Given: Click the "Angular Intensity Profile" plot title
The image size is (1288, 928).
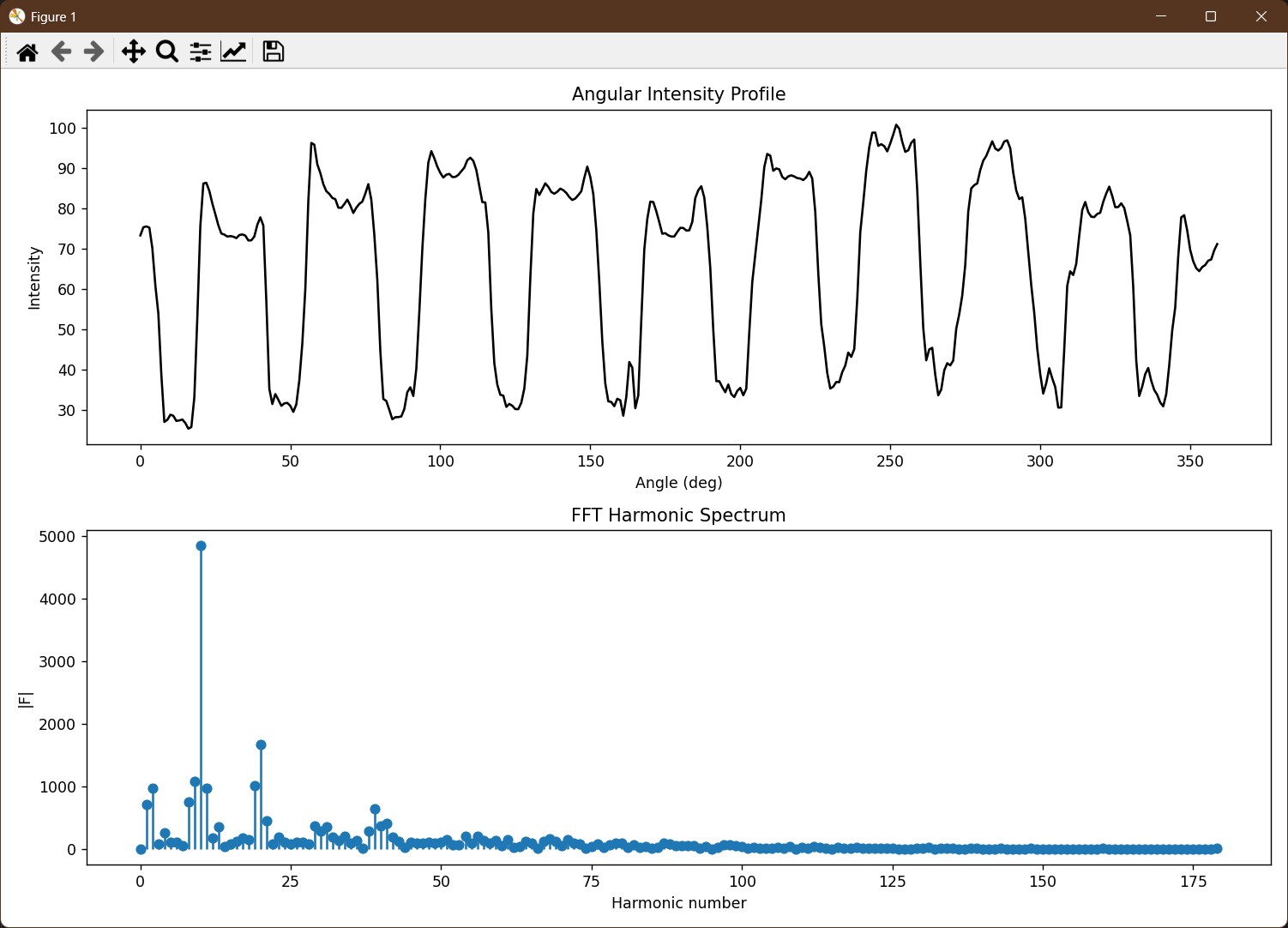Looking at the screenshot, I should click(x=678, y=94).
